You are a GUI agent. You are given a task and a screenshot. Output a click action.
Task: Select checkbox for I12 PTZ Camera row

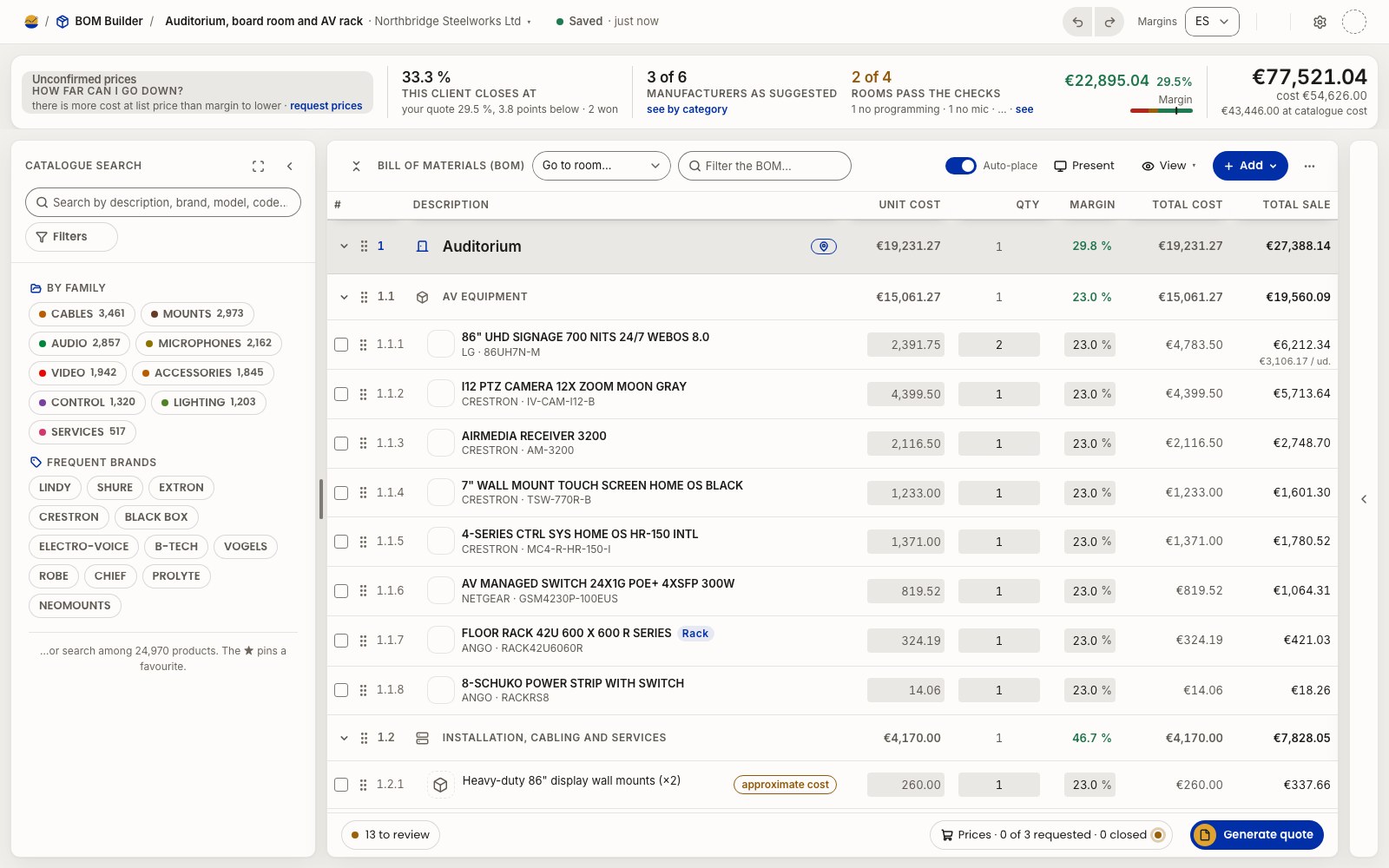point(341,394)
